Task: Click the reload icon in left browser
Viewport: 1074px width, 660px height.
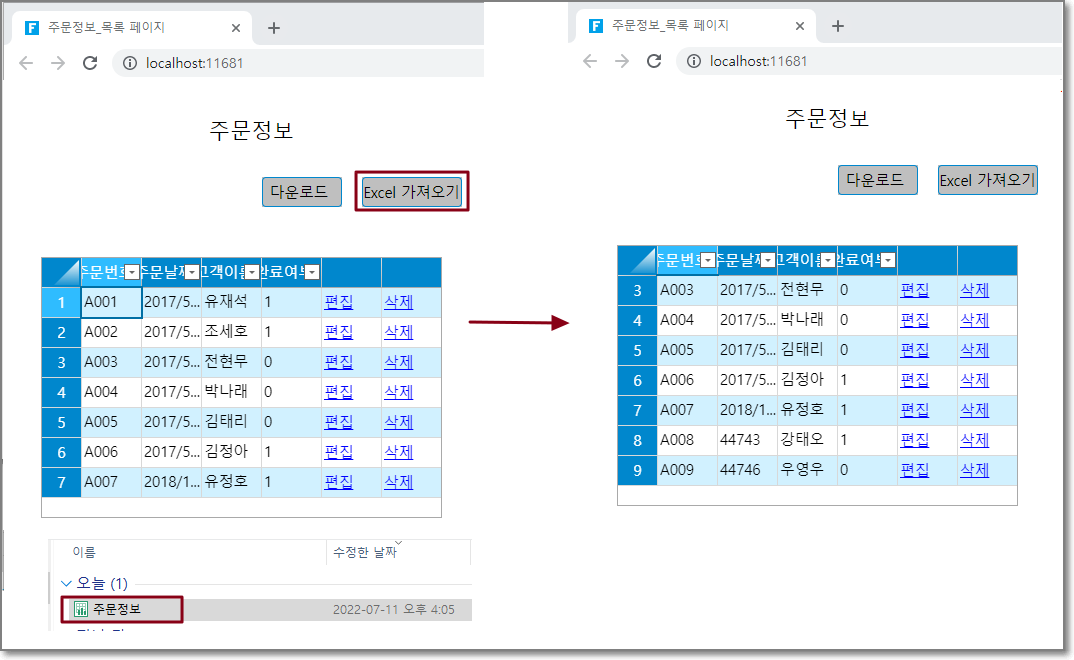Action: point(90,63)
